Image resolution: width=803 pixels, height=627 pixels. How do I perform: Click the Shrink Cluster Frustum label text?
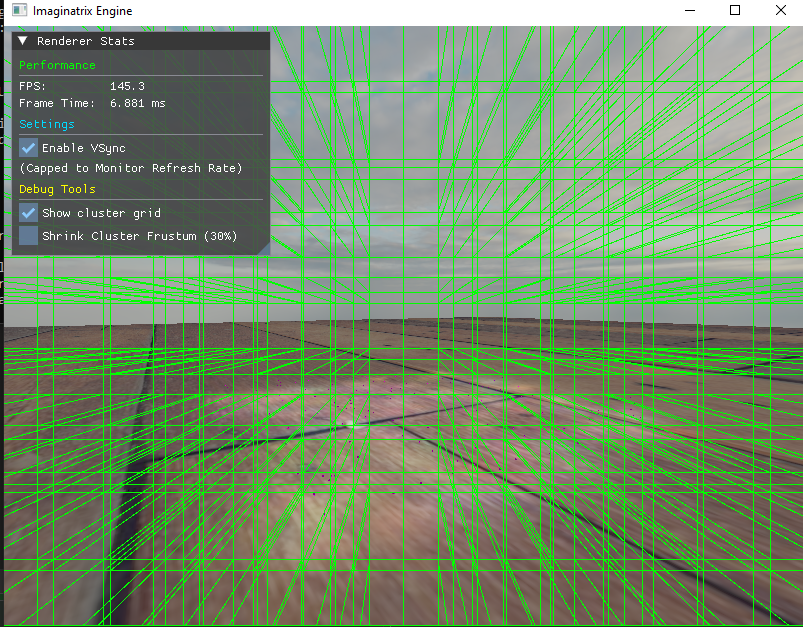[140, 236]
